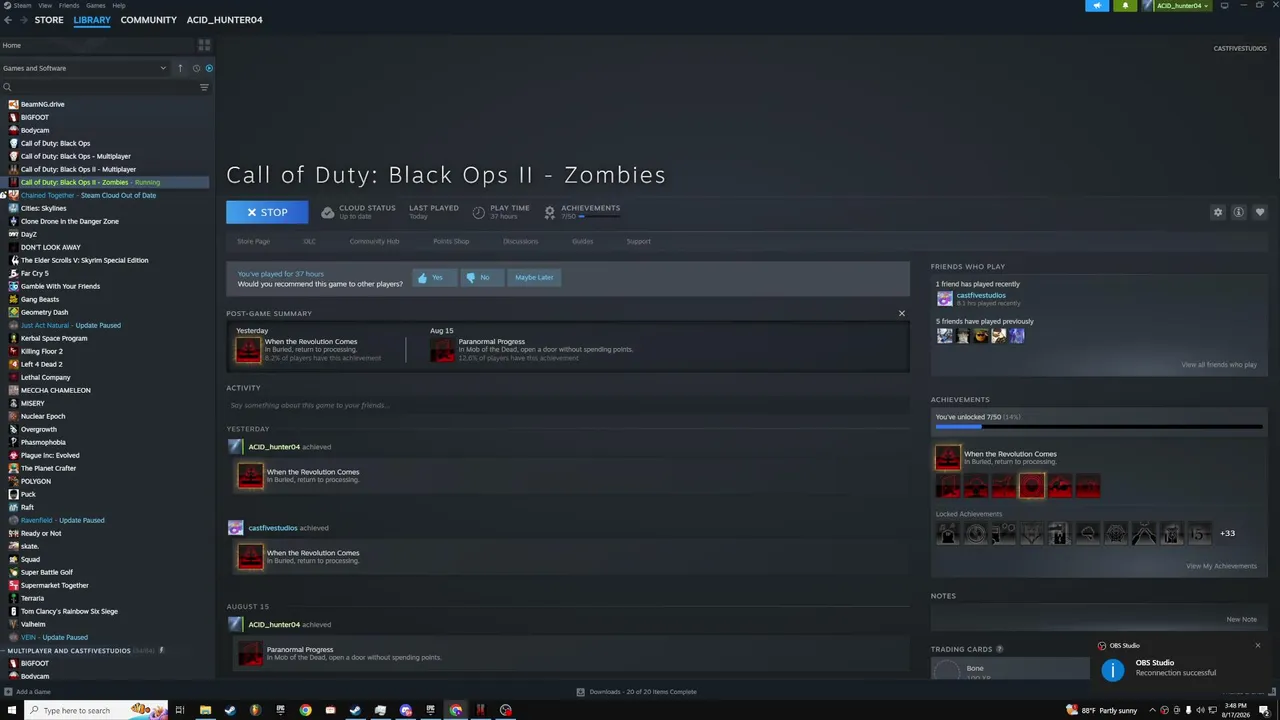Open the weather widget showing 88°F

pos(1101,710)
